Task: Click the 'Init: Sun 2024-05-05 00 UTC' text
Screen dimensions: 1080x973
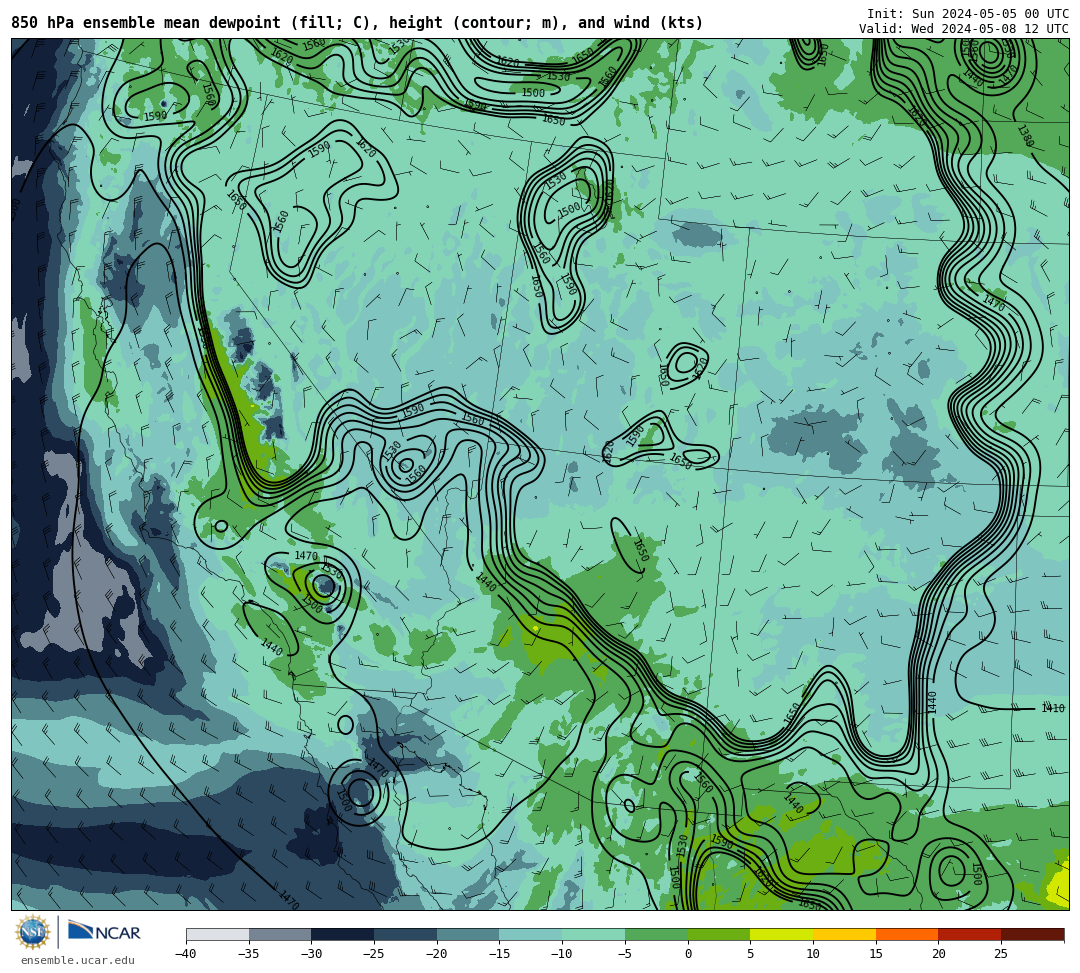Action: 968,14
